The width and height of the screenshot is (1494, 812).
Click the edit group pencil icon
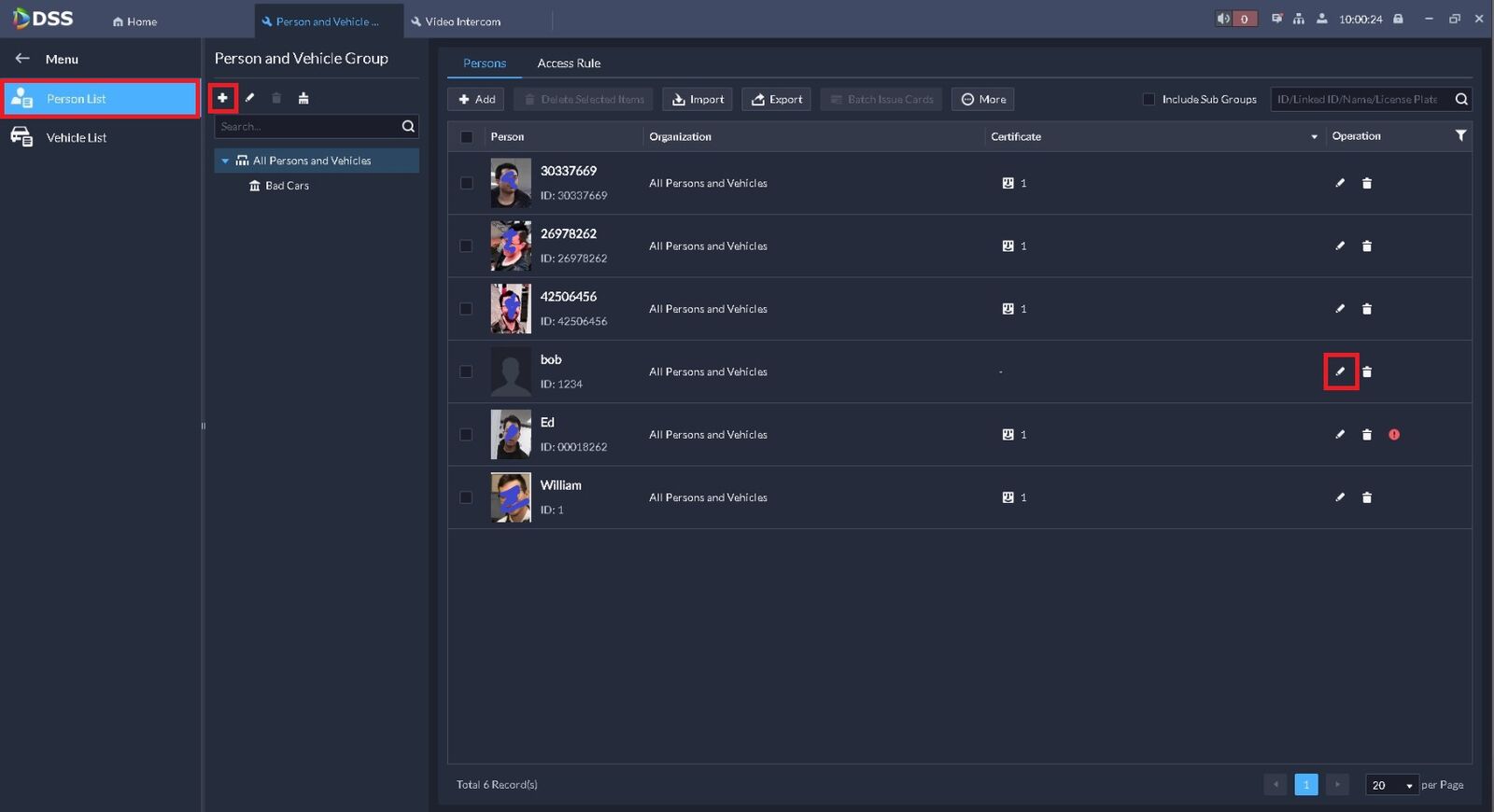click(249, 98)
